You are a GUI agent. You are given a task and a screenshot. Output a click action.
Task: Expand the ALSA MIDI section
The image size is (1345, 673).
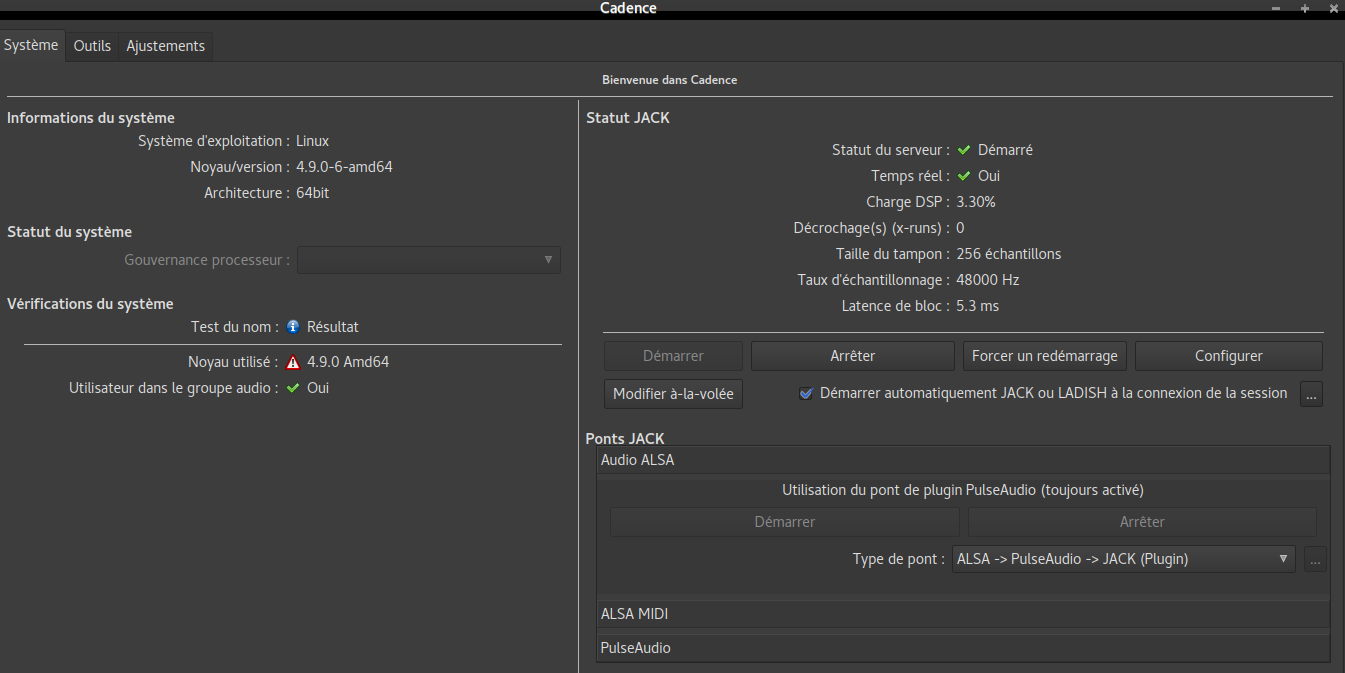[x=963, y=614]
